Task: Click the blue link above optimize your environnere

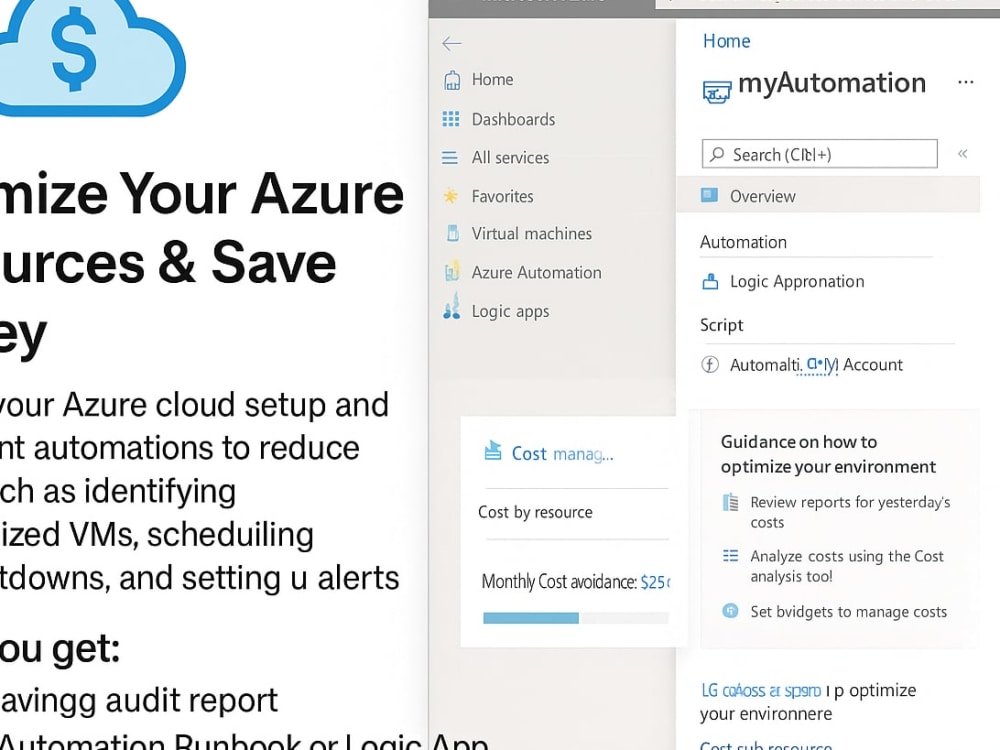Action: (x=761, y=691)
